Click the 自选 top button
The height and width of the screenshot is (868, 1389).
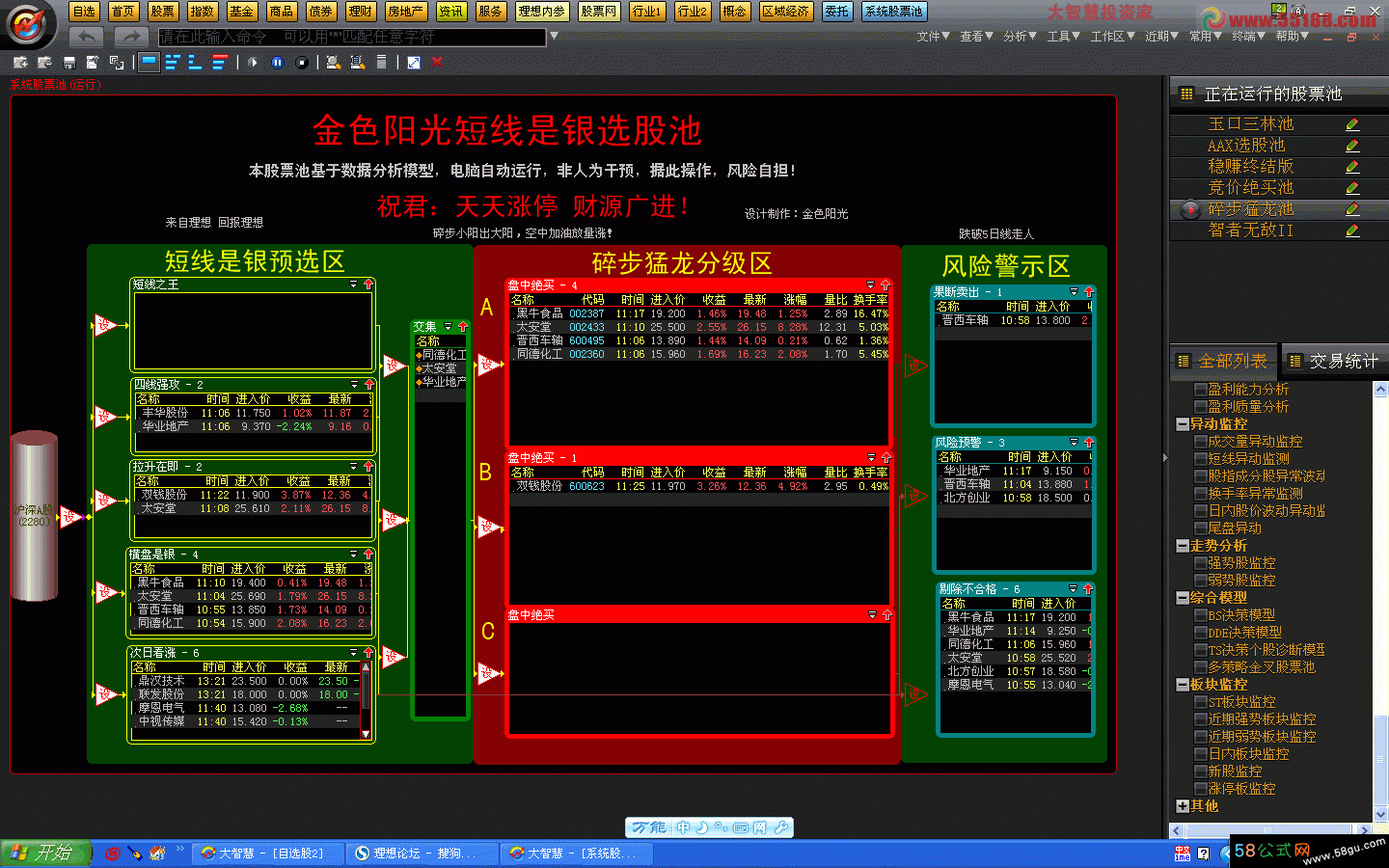click(84, 12)
